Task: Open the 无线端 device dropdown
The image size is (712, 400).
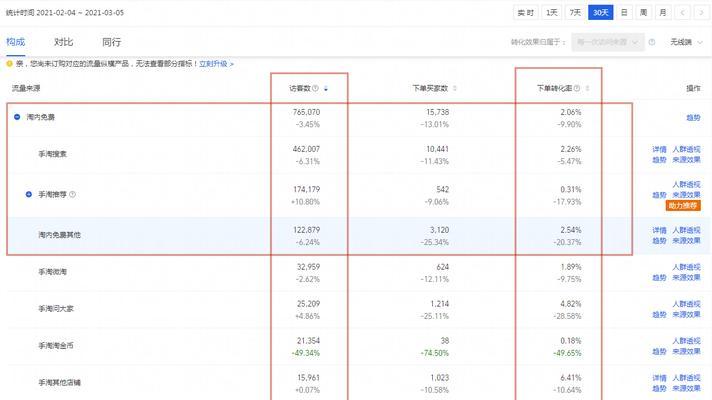Action: tap(686, 42)
